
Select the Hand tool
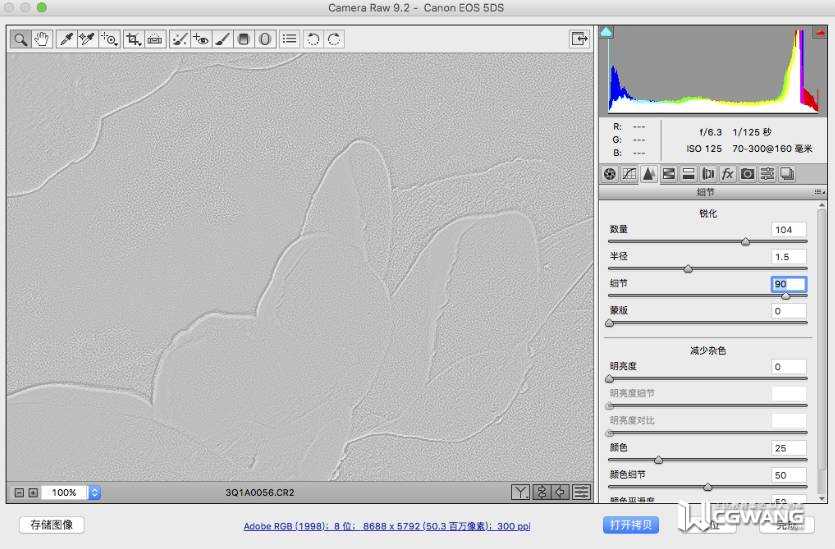[42, 39]
